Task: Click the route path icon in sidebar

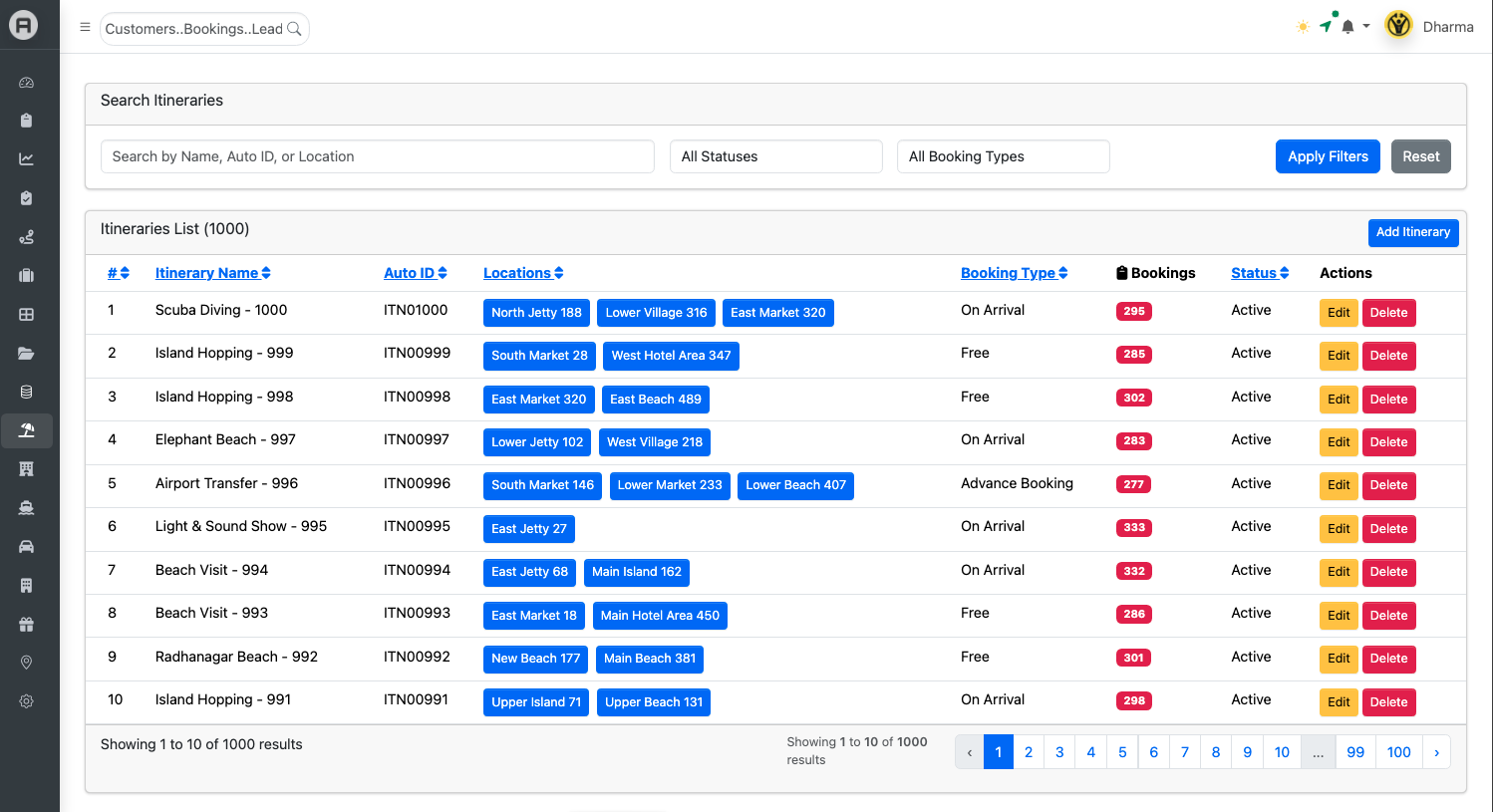Action: pyautogui.click(x=27, y=237)
